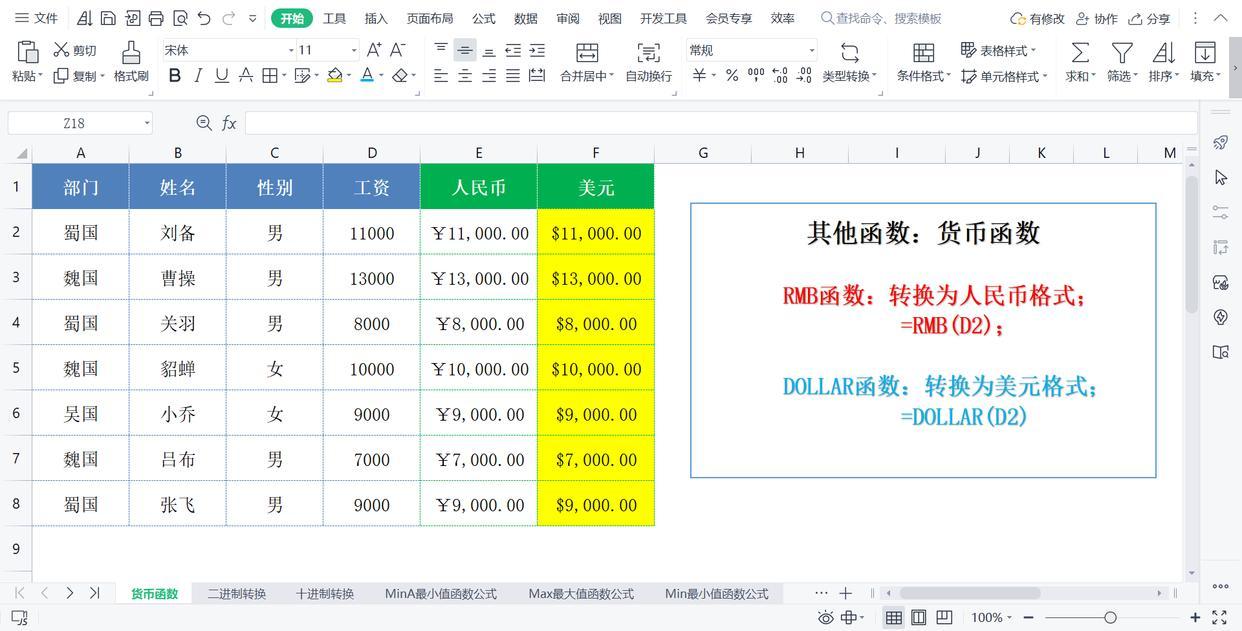Toggle middle vertical alignment
This screenshot has width=1242, height=631.
465,50
